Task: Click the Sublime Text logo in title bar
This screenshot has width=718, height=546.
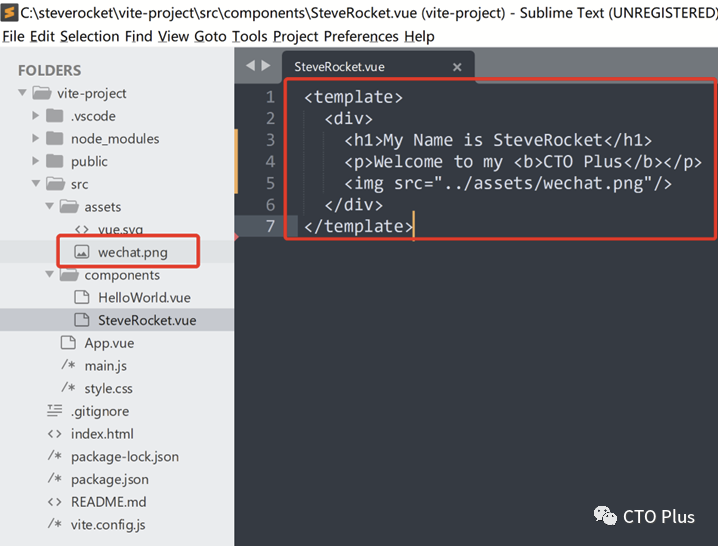Action: [9, 12]
